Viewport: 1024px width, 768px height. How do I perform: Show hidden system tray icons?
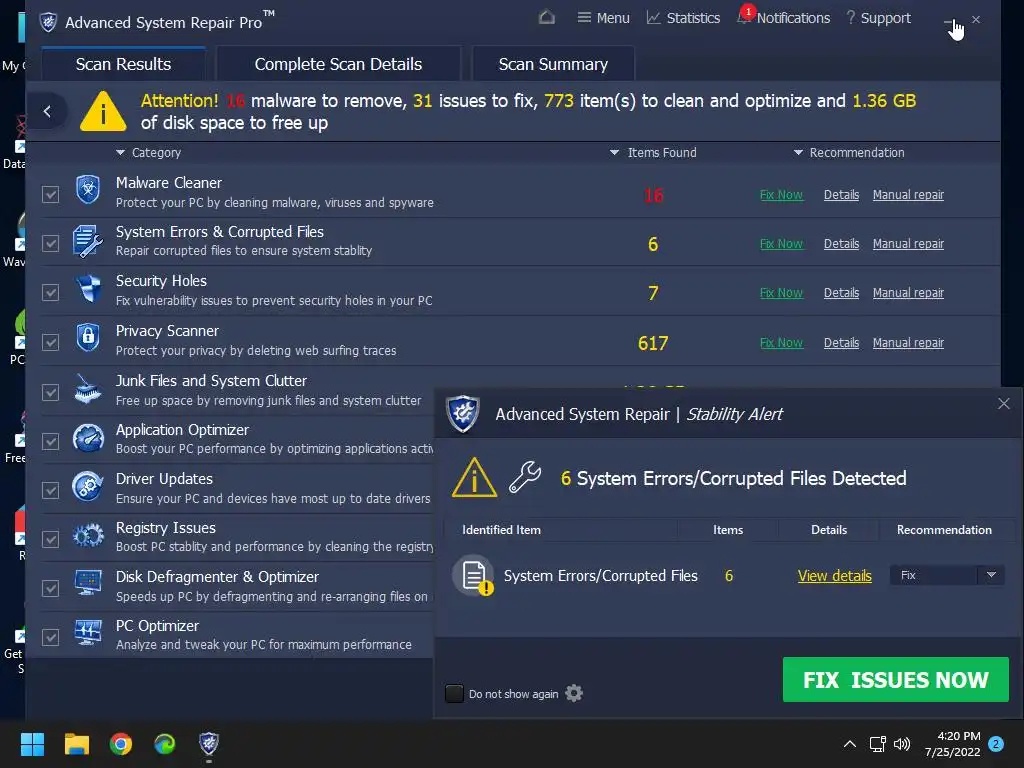pos(850,744)
